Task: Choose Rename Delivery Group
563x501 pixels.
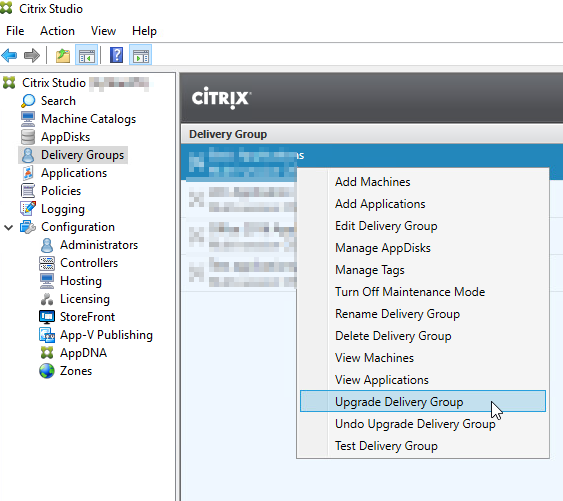Action: [x=423, y=314]
